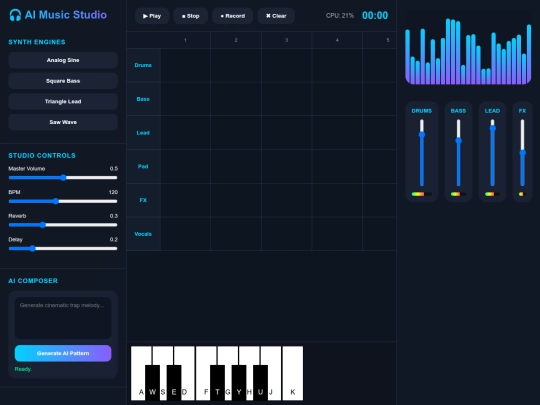Click bar 4 in the timeline header

tap(337, 40)
